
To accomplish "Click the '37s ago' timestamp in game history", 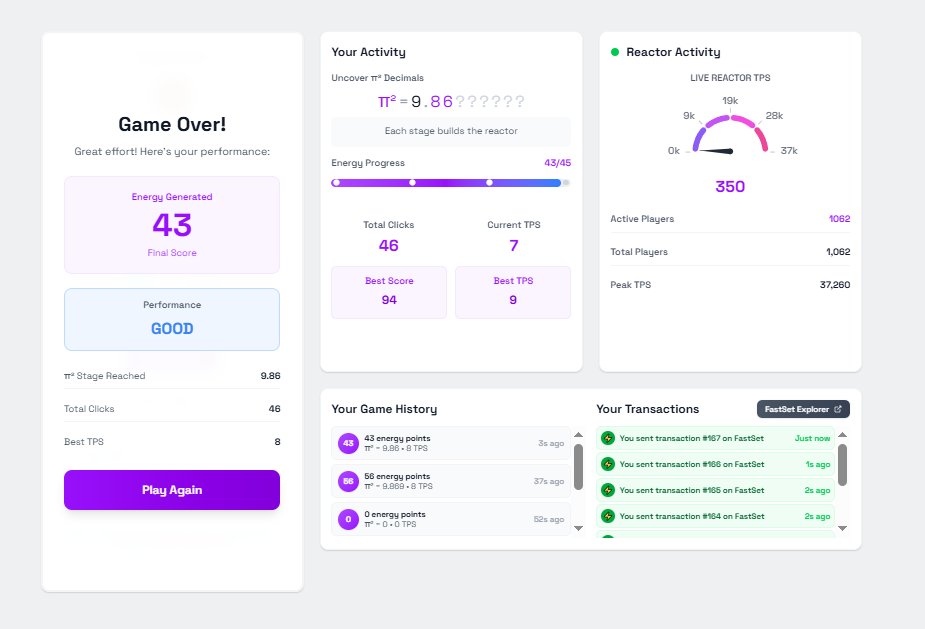I will [549, 481].
